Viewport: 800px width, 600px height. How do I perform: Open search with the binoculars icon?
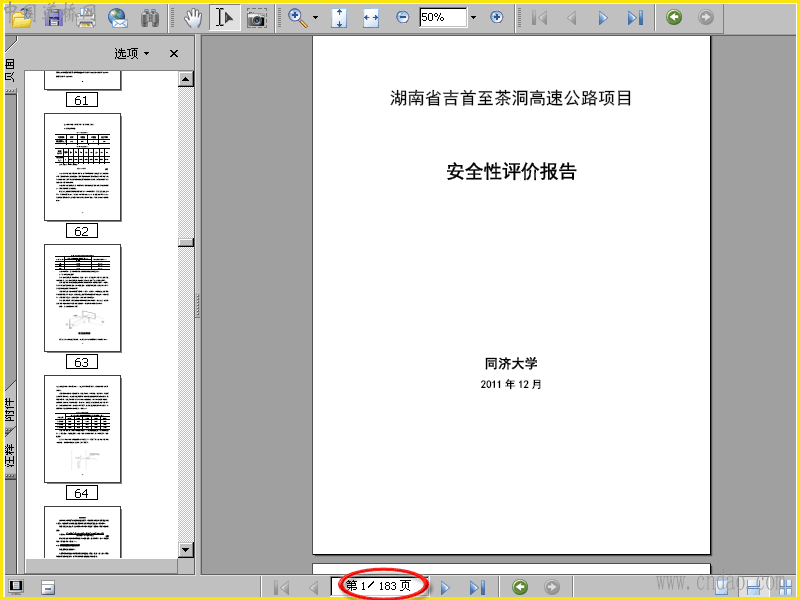point(150,18)
